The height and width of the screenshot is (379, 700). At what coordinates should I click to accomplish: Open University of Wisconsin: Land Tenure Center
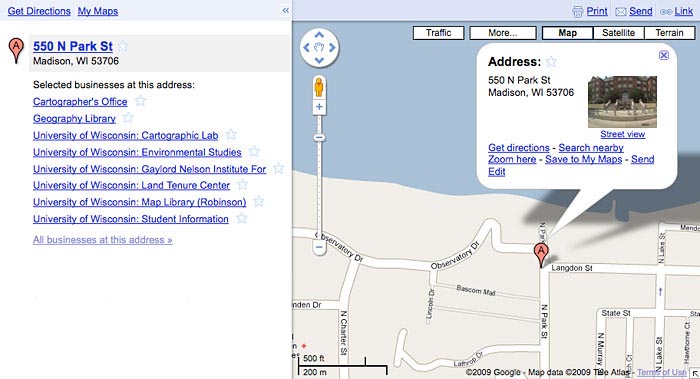(131, 185)
